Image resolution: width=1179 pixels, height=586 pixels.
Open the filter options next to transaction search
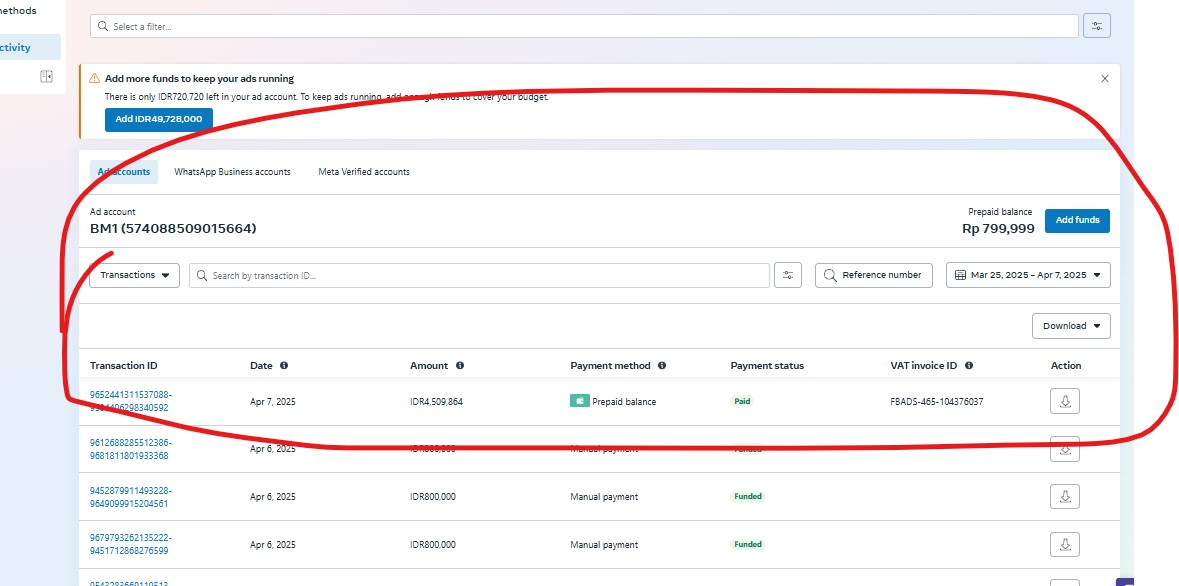pyautogui.click(x=788, y=275)
